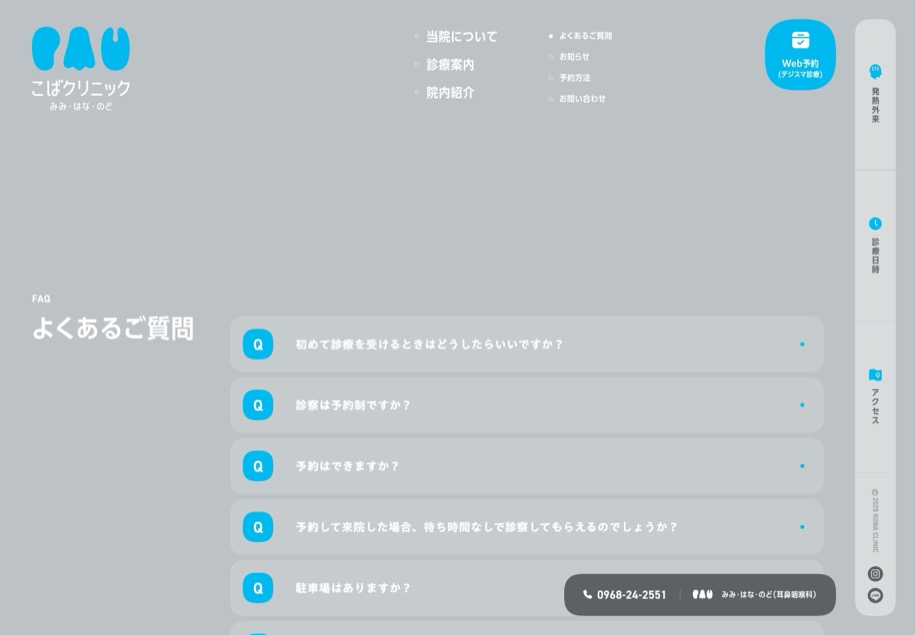Click the blue dot toggle on 診察は予約制ですか row
915x635 pixels.
(x=802, y=405)
